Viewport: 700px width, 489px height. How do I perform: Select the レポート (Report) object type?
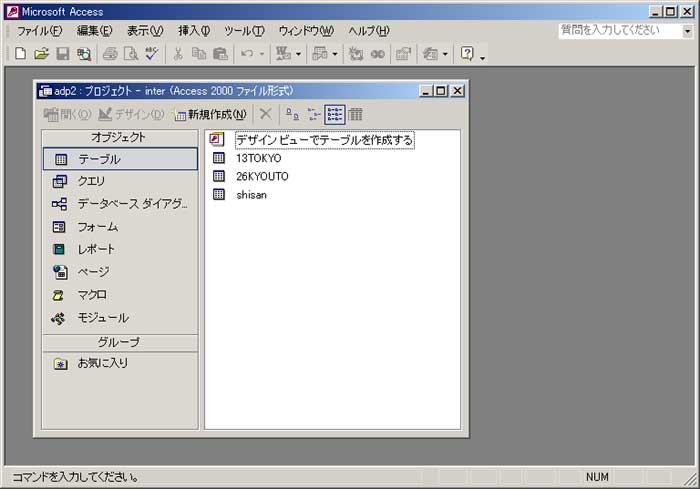(96, 249)
